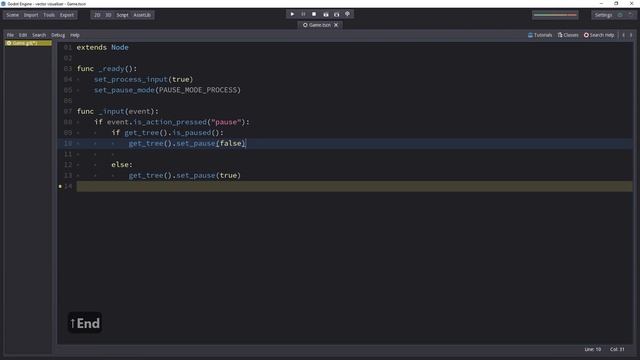Click line number 10 in the gutter

(68, 143)
